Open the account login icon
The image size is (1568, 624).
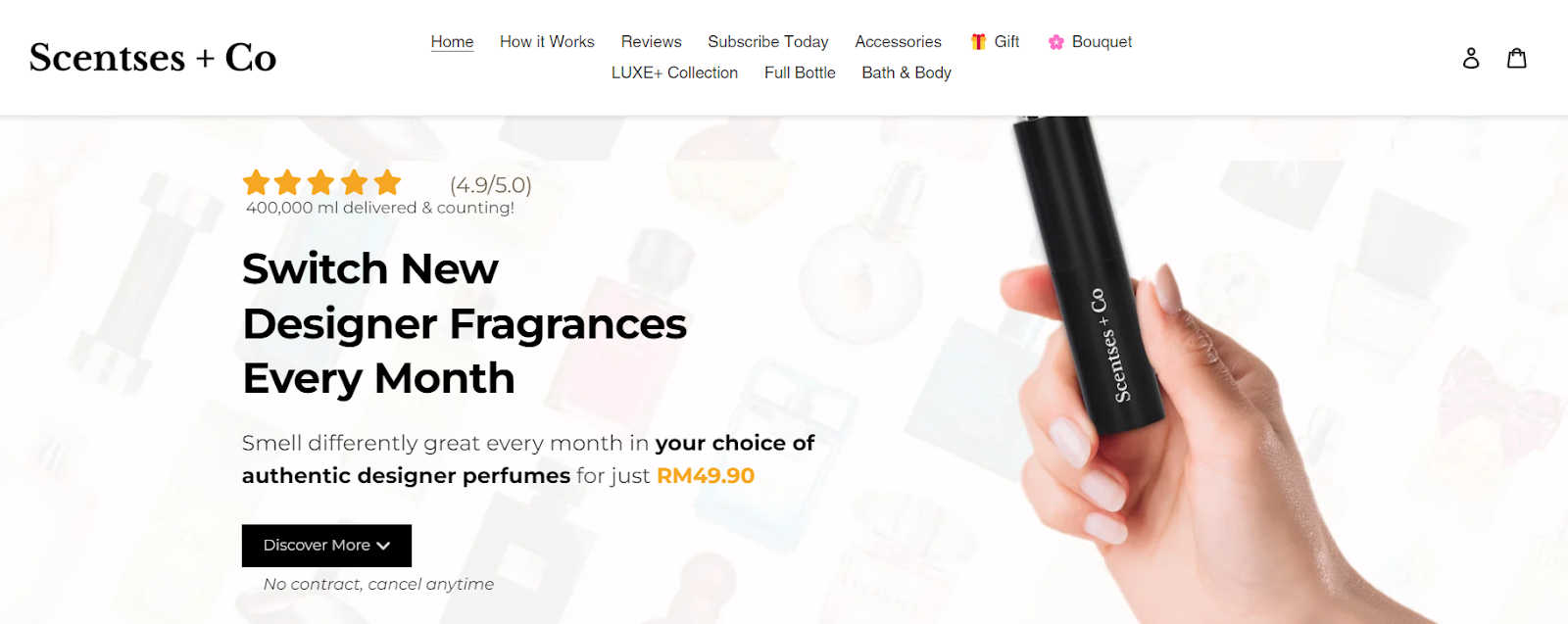(1471, 58)
